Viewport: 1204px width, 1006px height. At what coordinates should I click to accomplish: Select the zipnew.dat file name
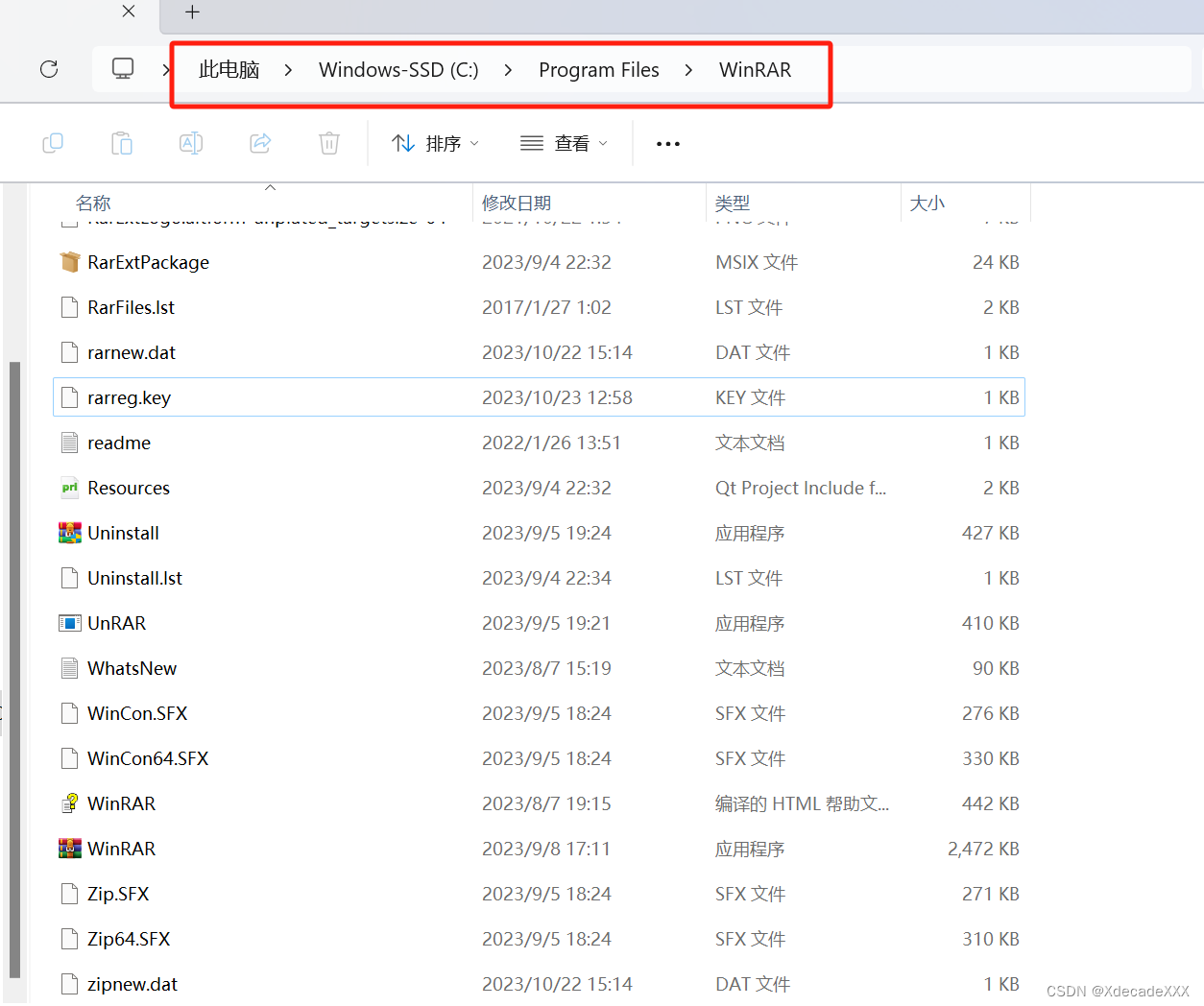132,984
